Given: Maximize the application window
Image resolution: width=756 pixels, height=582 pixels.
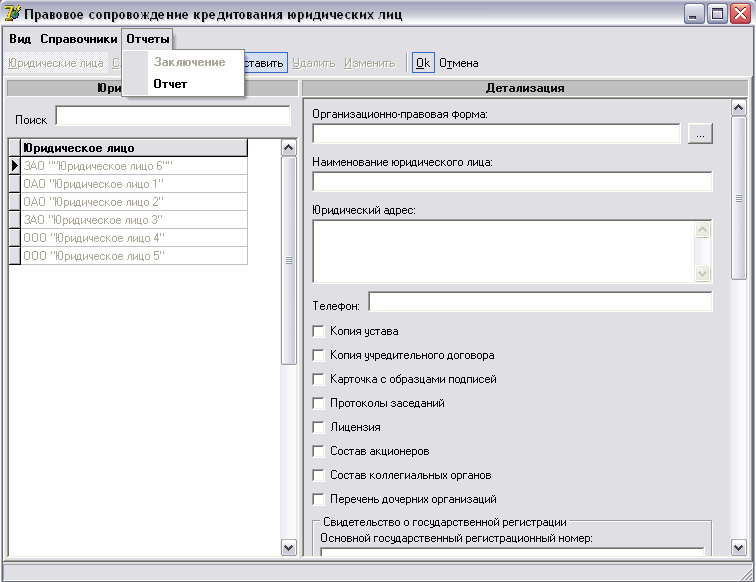Looking at the screenshot, I should pyautogui.click(x=717, y=14).
